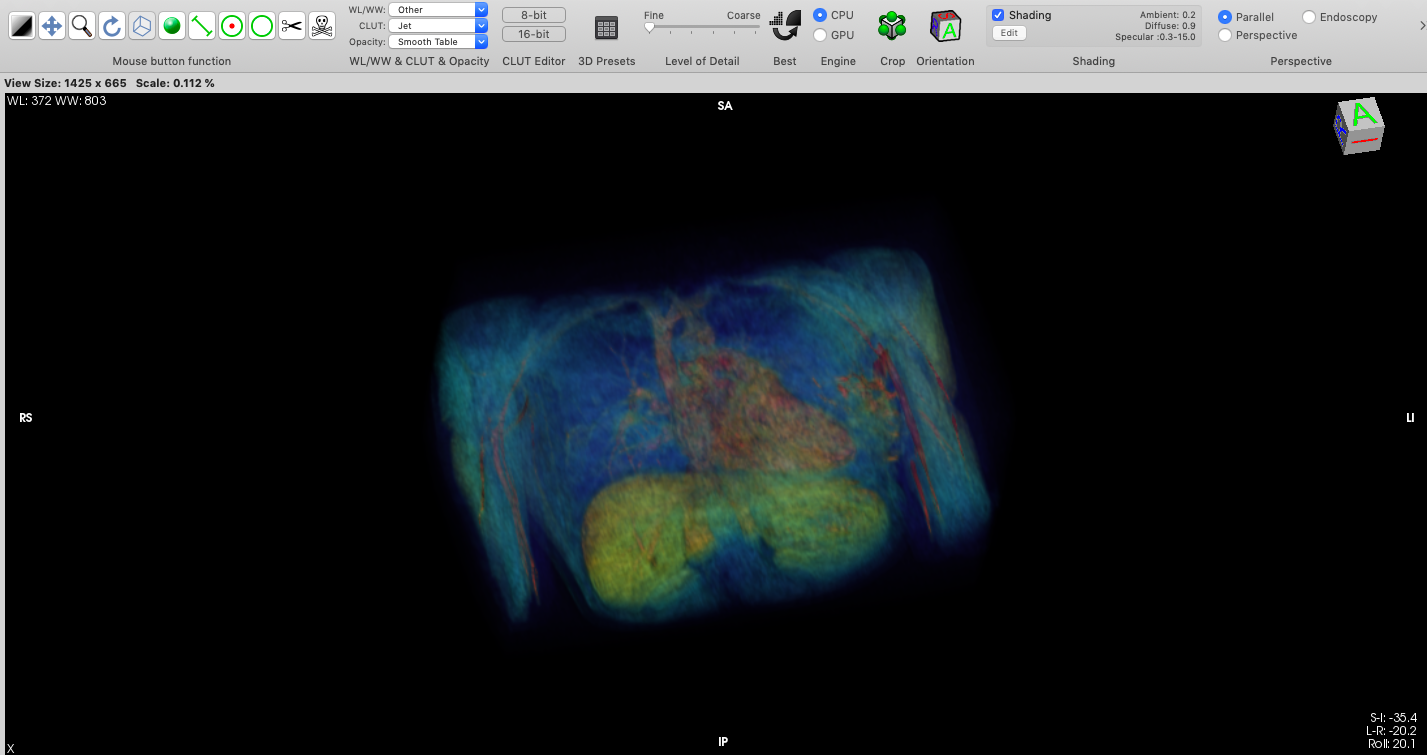Screen dimensions: 1427x755
Task: Select the skull bone removal tool
Action: point(321,27)
